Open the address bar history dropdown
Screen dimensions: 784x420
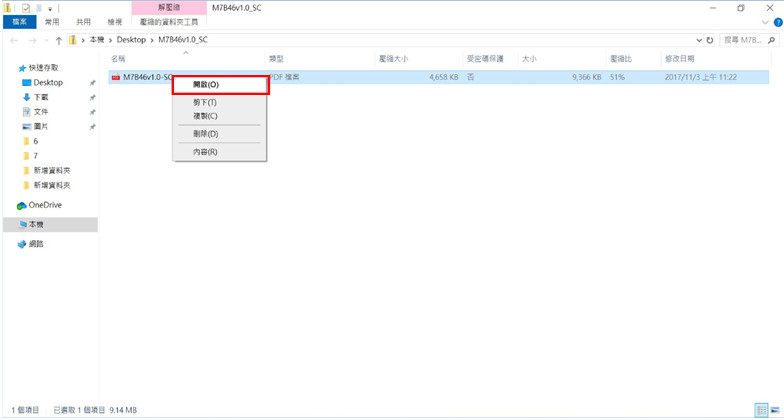tap(697, 40)
